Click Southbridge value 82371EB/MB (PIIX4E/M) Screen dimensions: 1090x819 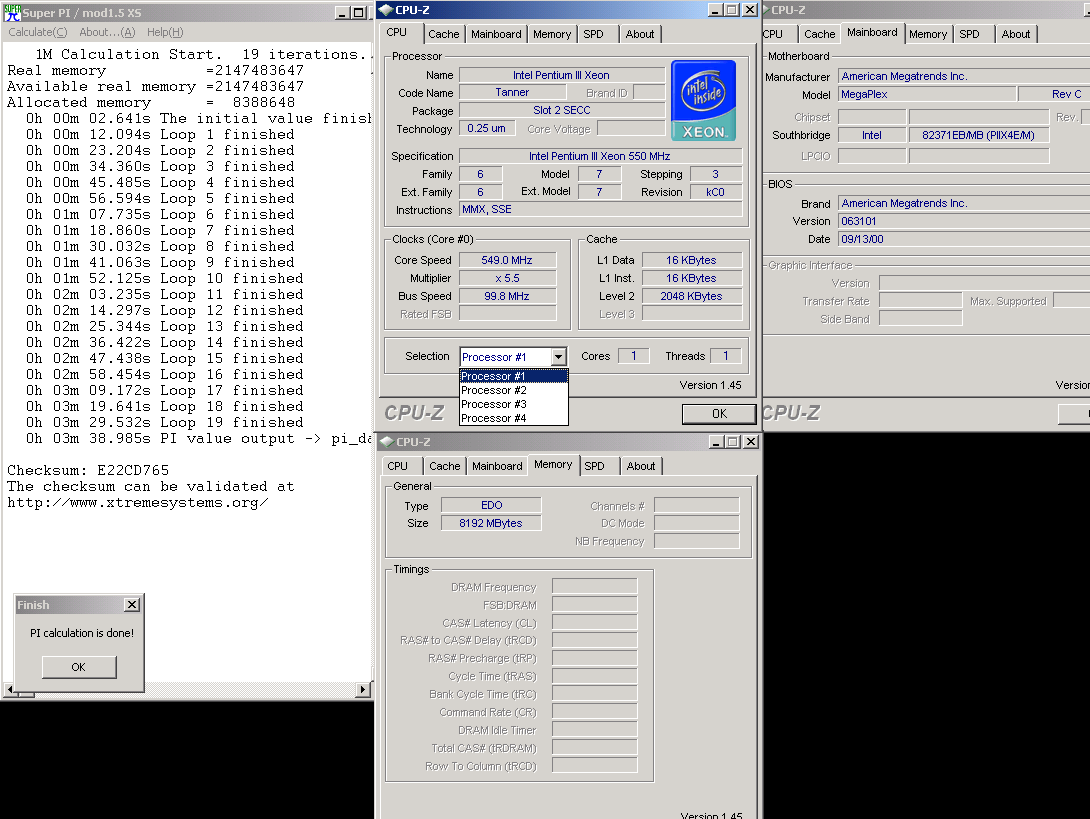point(979,136)
